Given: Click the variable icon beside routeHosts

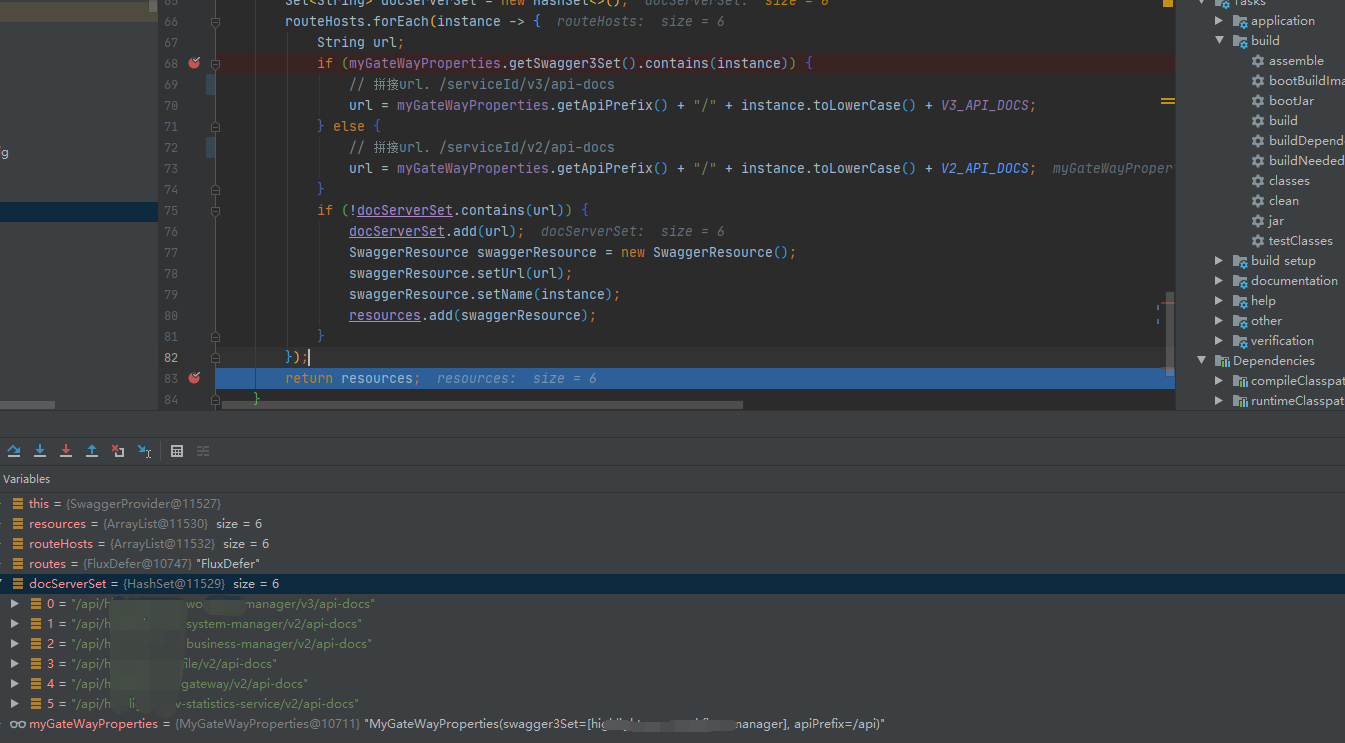Looking at the screenshot, I should click(18, 544).
